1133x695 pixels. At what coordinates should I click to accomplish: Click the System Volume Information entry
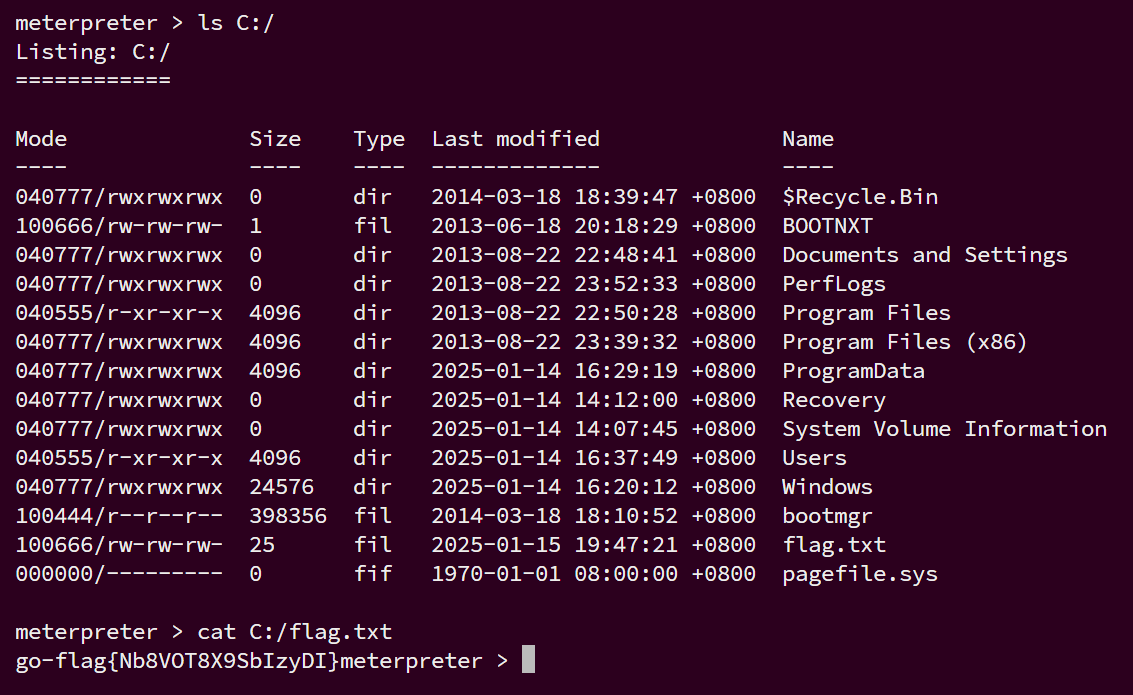tap(944, 429)
